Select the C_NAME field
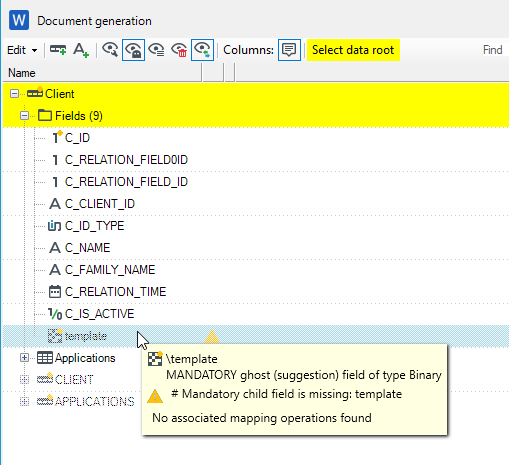 point(87,248)
